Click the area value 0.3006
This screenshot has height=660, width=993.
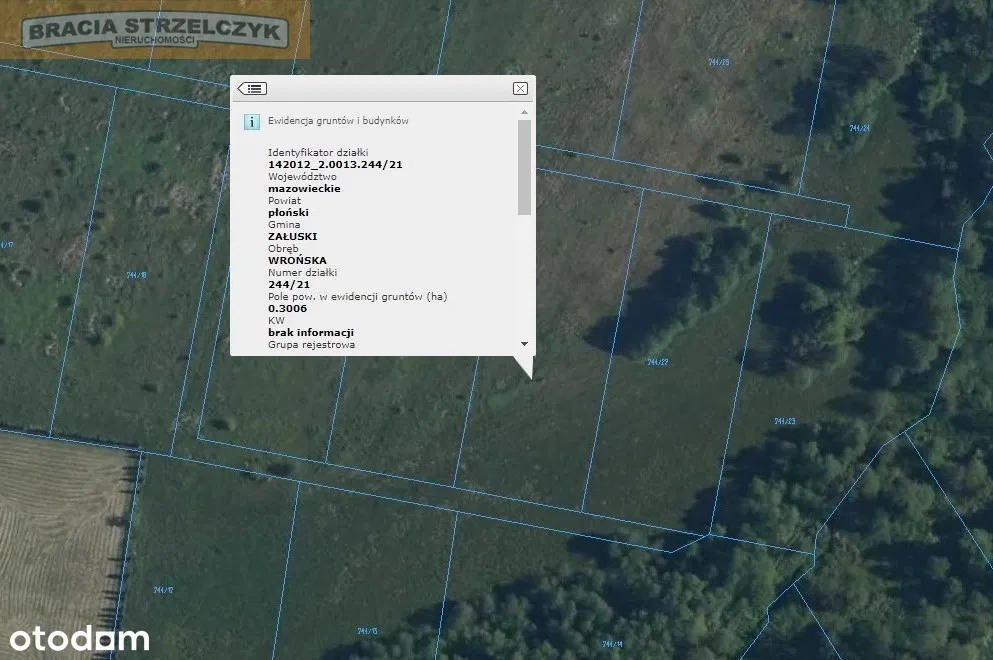click(287, 308)
